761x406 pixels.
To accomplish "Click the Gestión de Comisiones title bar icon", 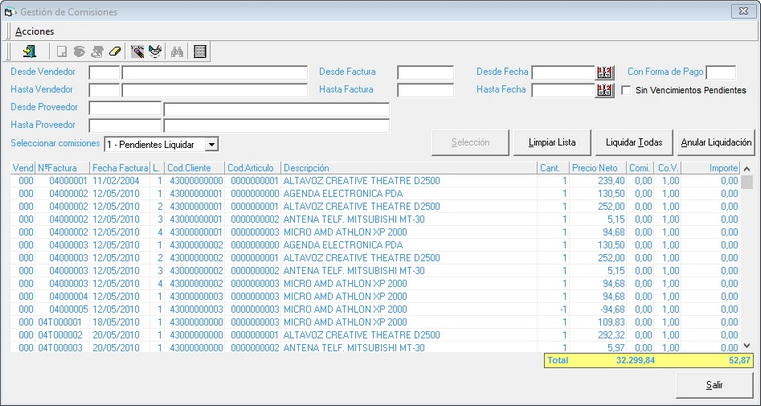I will pos(9,12).
